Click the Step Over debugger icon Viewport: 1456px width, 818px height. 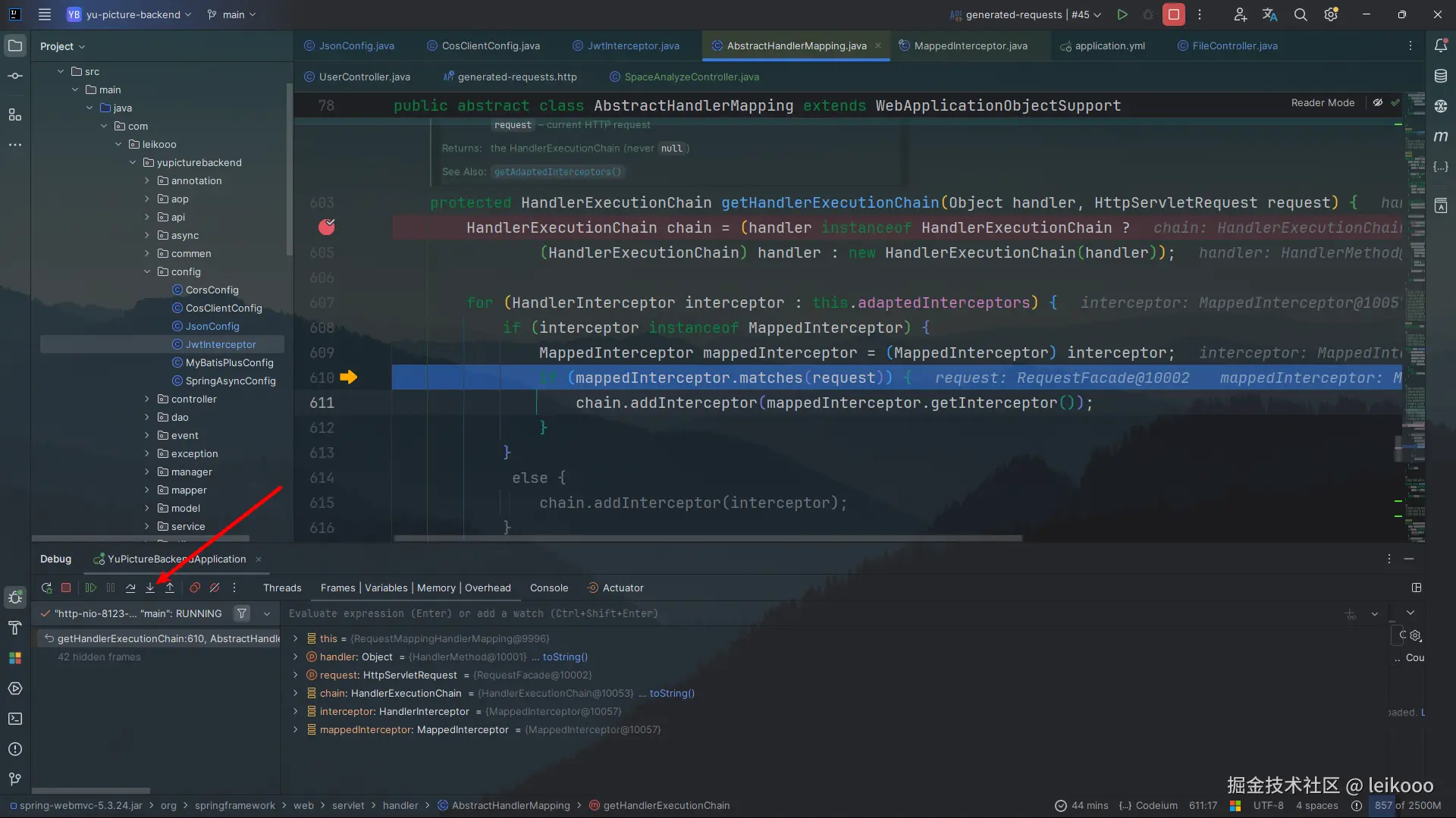(130, 588)
